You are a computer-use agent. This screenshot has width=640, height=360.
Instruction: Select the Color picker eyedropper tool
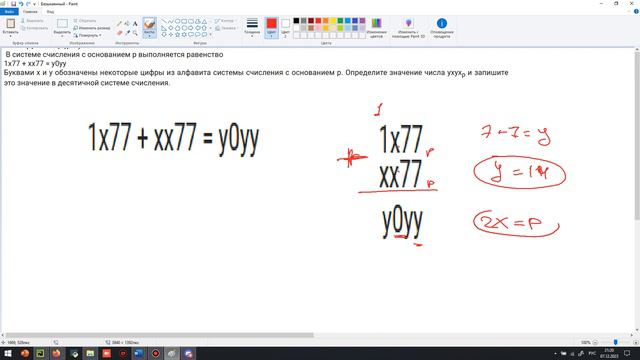pos(127,32)
